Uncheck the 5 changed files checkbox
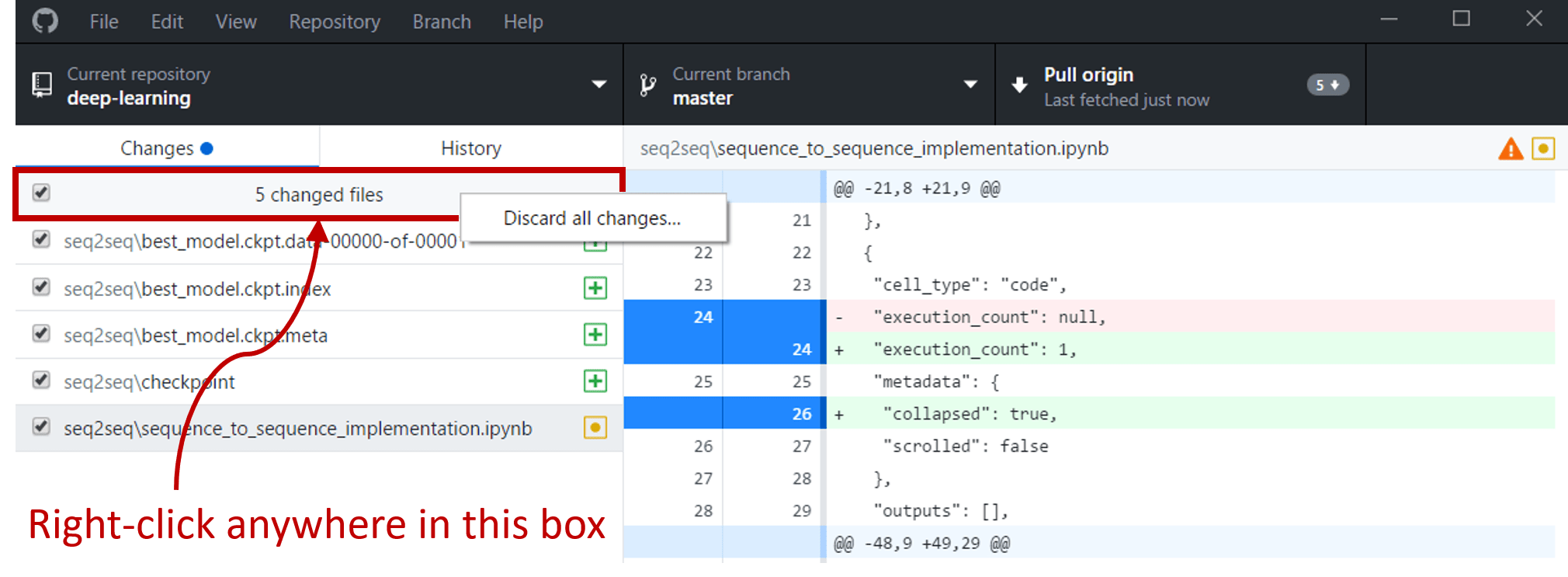The image size is (1568, 577). [42, 193]
